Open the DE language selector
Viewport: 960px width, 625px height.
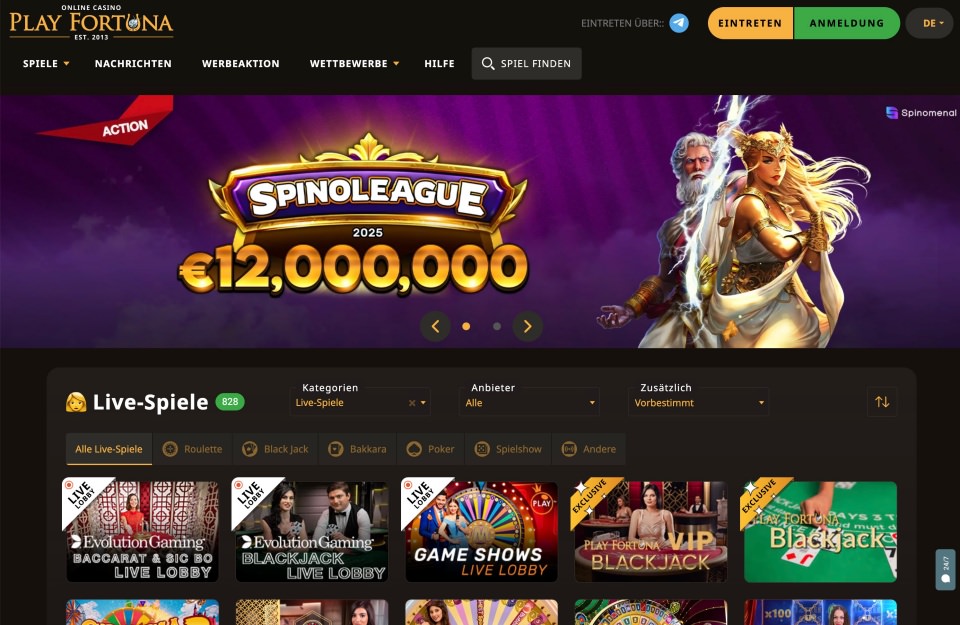pos(929,23)
